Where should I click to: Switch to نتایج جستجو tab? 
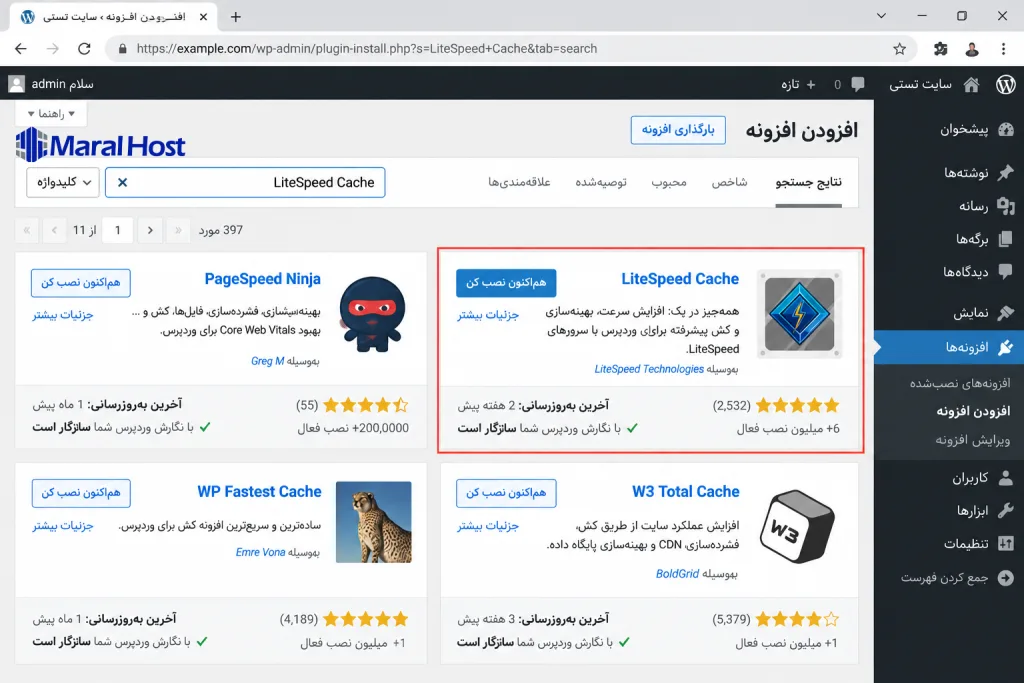[x=808, y=182]
